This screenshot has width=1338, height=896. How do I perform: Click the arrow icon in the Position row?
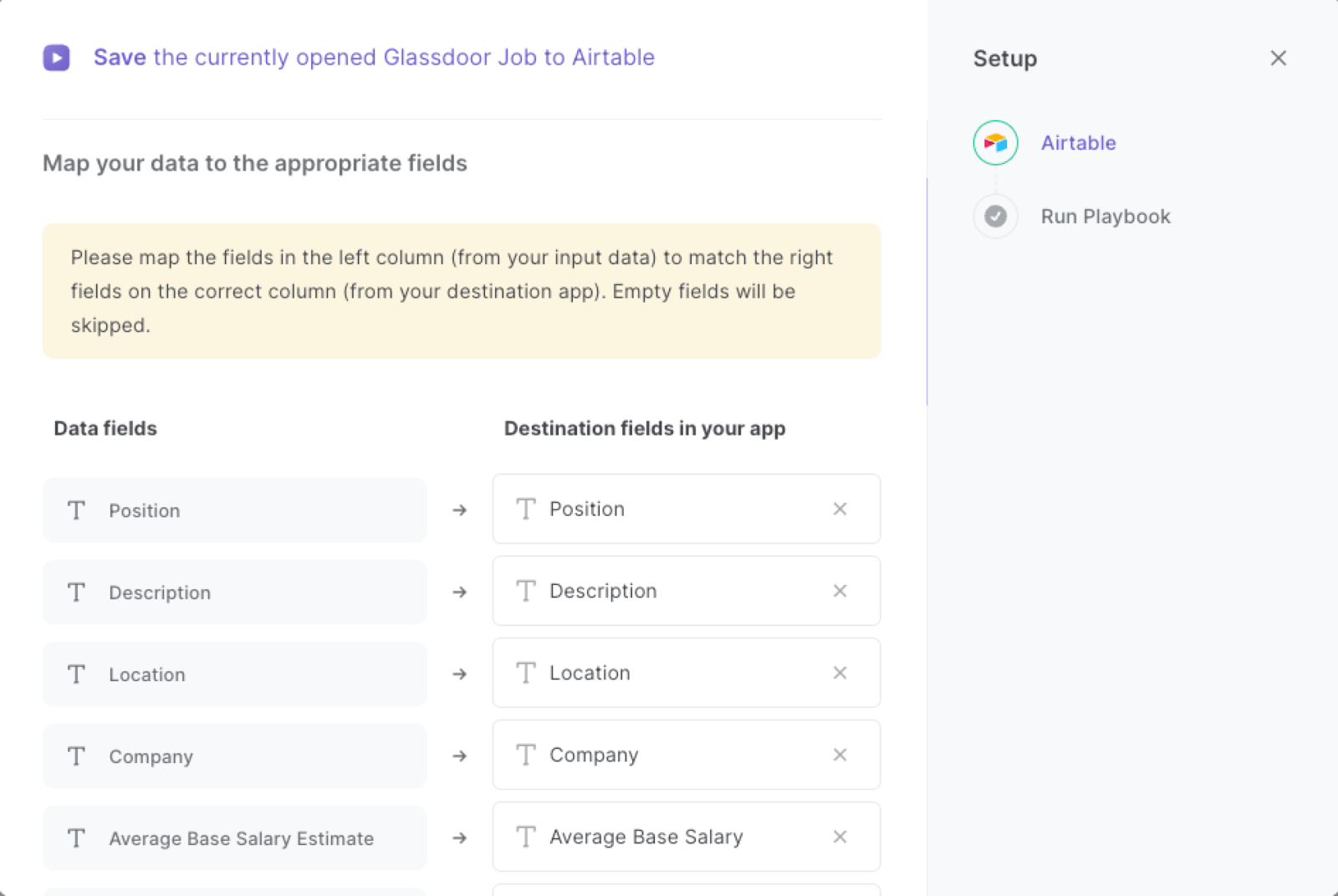(460, 510)
